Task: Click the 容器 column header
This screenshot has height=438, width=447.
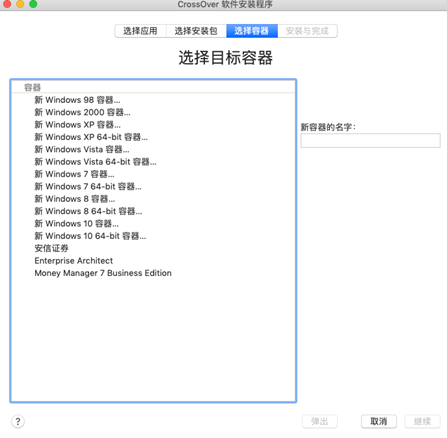Action: point(153,87)
